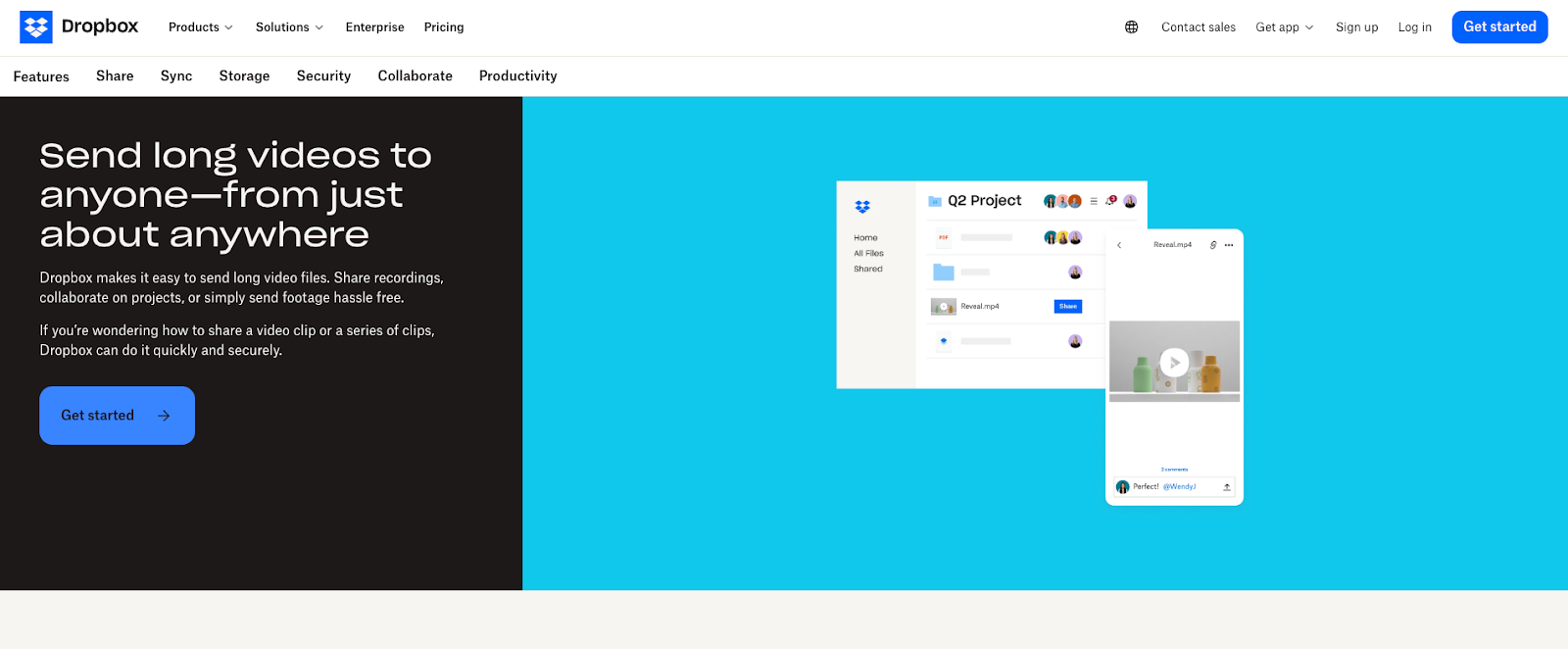Image resolution: width=1568 pixels, height=649 pixels.
Task: Click the link icon in the Reveal.mp4 panel
Action: point(1213,245)
